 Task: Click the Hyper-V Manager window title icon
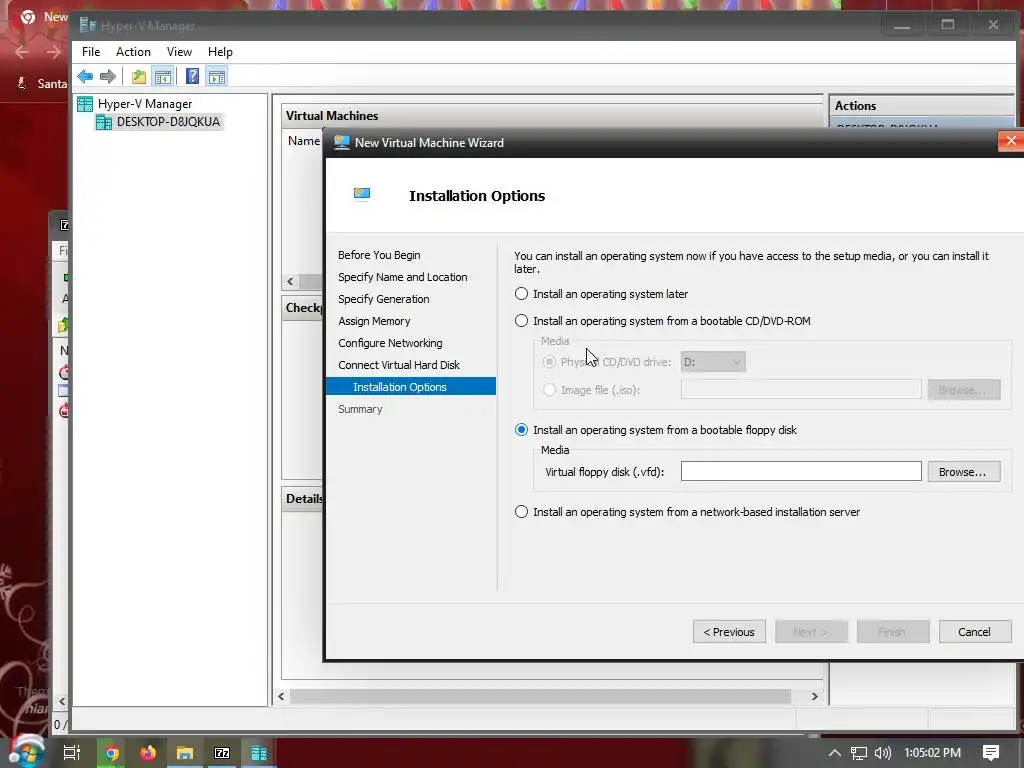pos(88,25)
